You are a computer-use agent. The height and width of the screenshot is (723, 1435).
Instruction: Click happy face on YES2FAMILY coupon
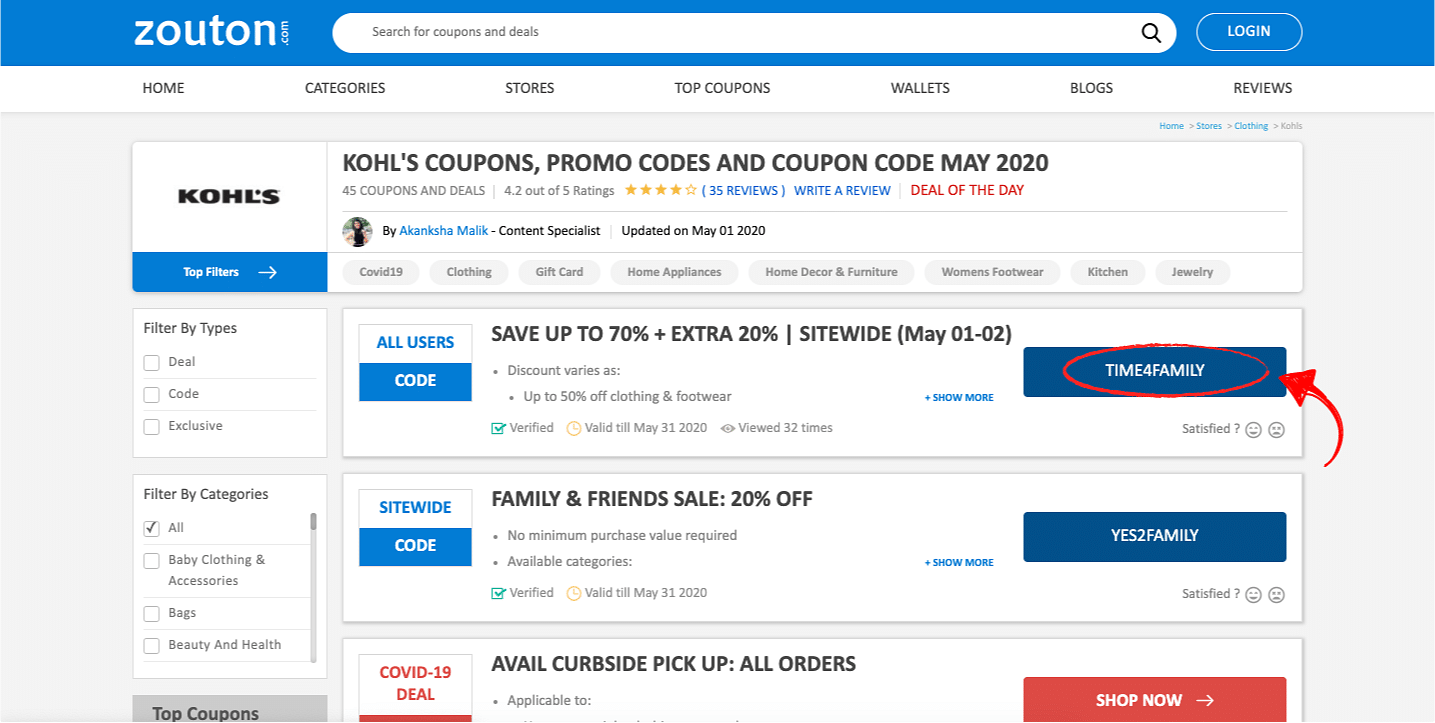(1253, 595)
